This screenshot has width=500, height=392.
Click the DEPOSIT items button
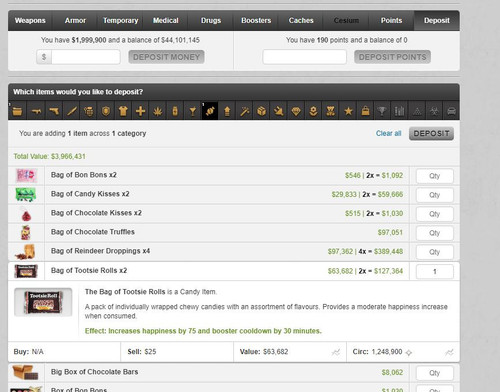(431, 134)
